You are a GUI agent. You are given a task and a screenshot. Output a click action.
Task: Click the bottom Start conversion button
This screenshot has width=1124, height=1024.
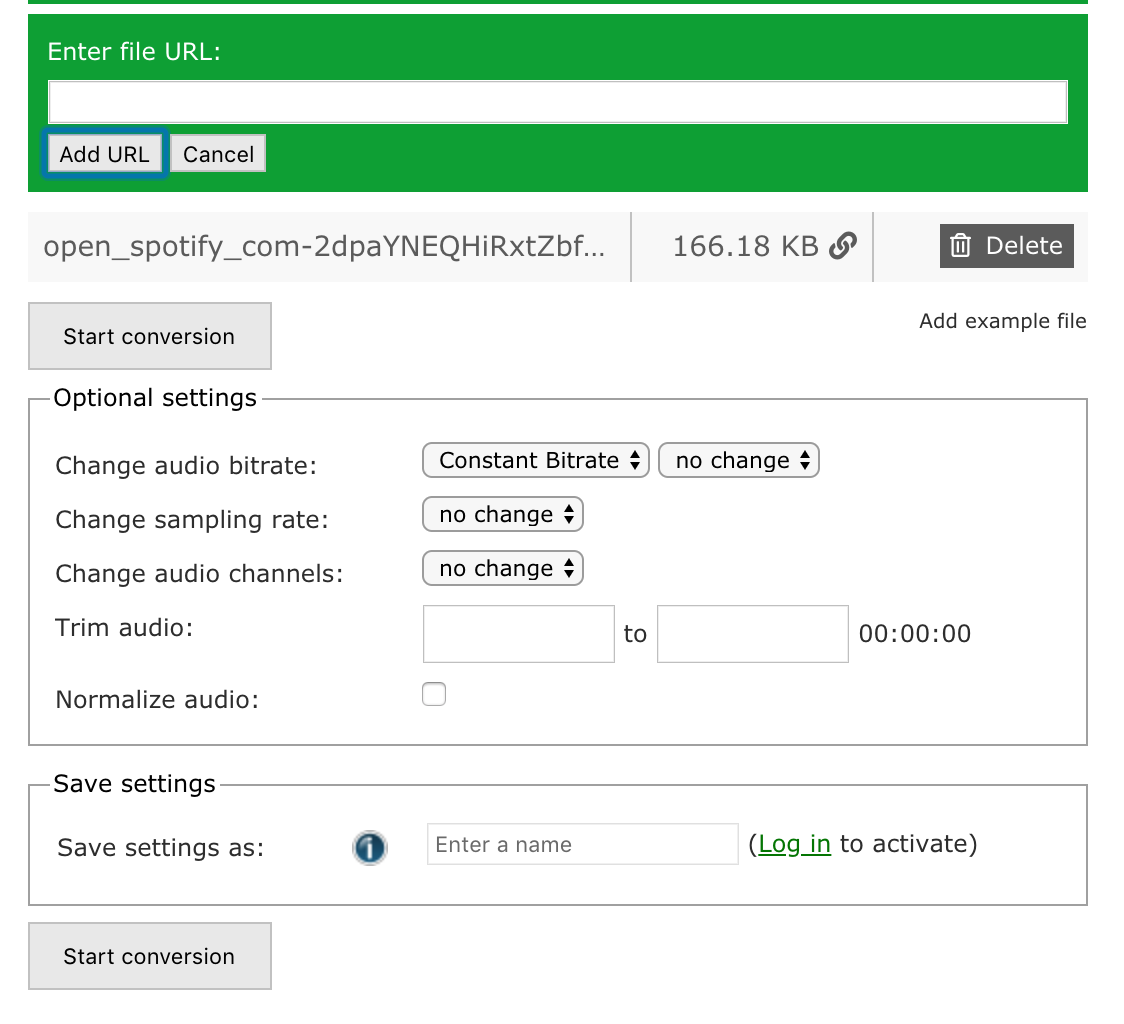click(x=150, y=956)
